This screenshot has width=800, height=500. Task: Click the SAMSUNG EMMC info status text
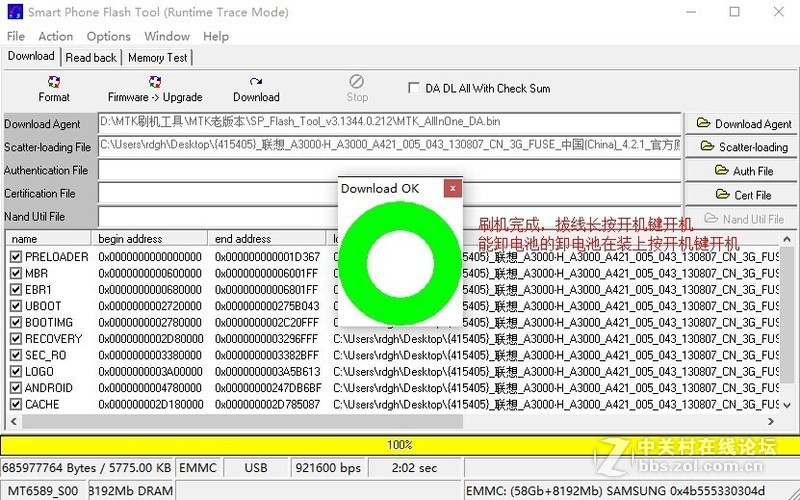point(616,491)
